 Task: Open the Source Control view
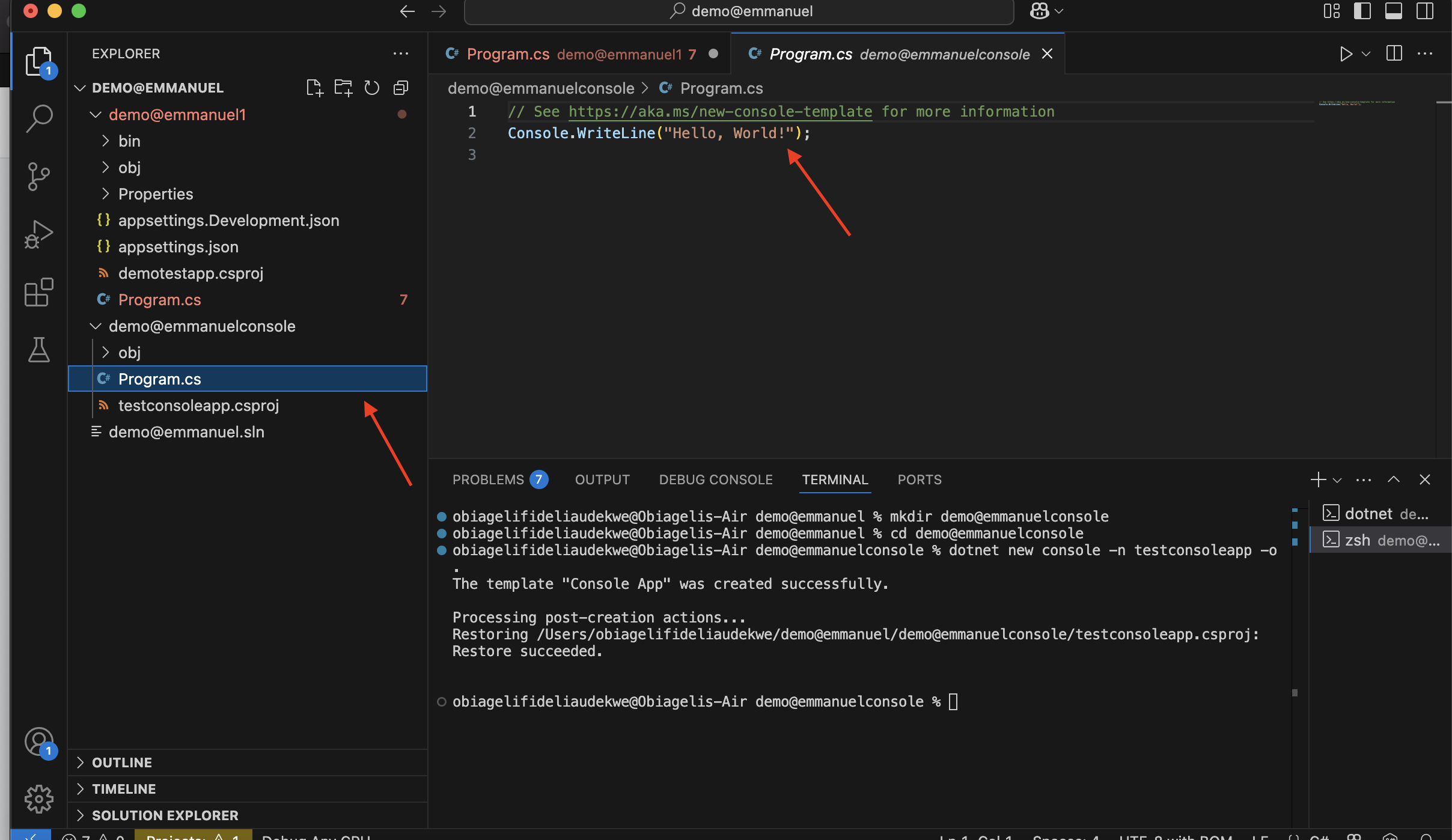click(39, 177)
